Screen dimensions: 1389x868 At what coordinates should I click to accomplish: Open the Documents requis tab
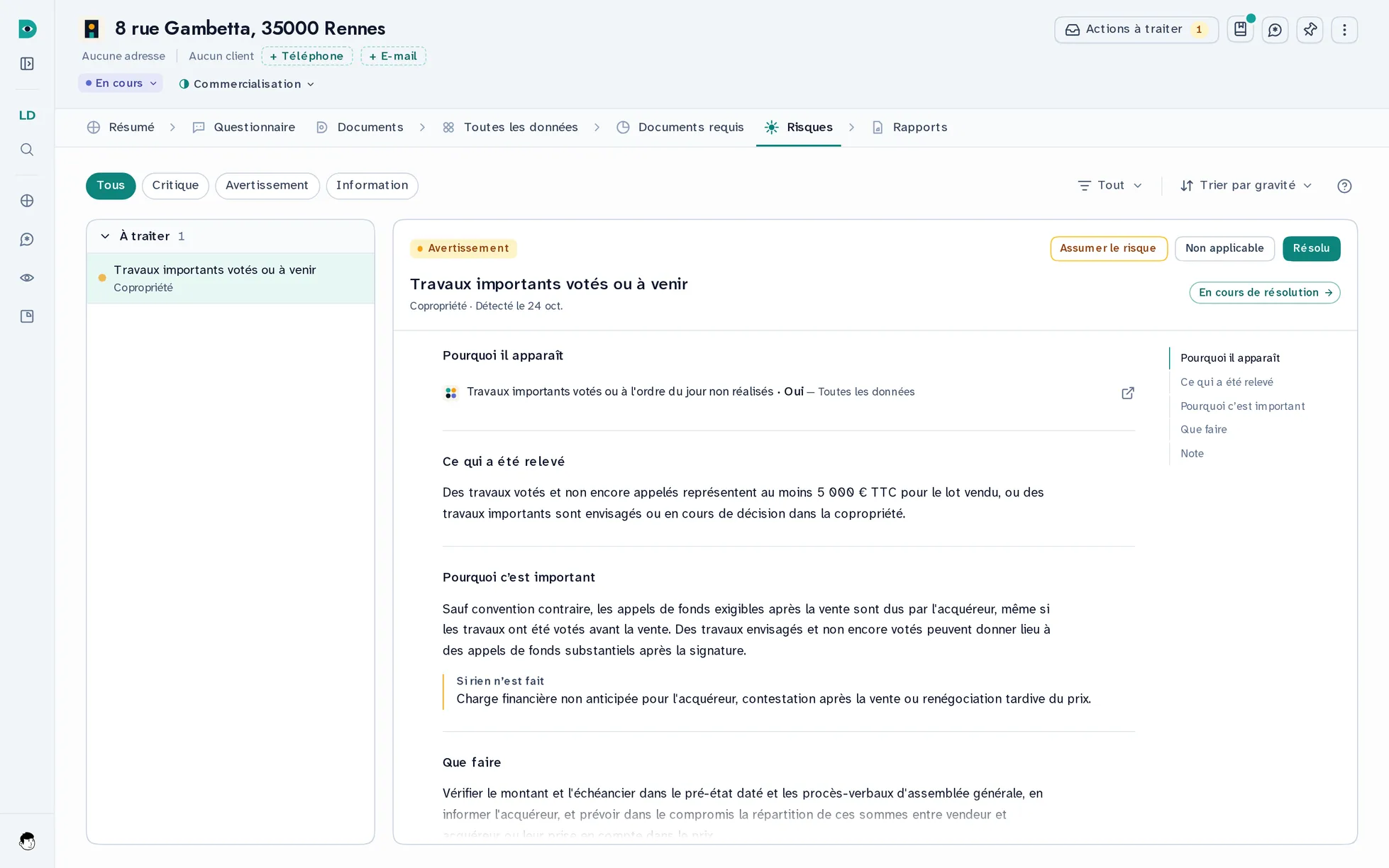tap(680, 128)
